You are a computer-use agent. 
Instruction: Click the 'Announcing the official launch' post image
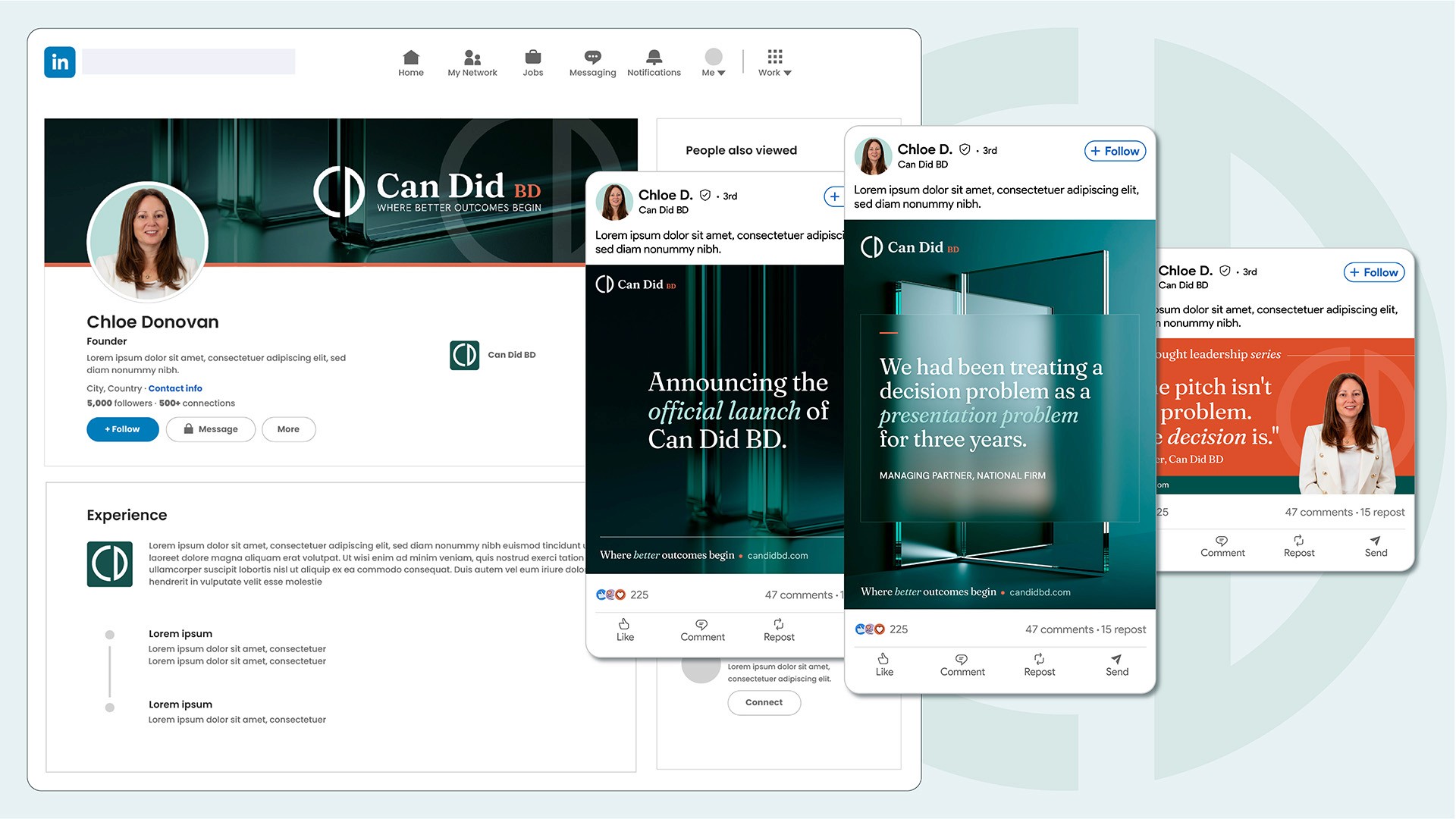714,419
